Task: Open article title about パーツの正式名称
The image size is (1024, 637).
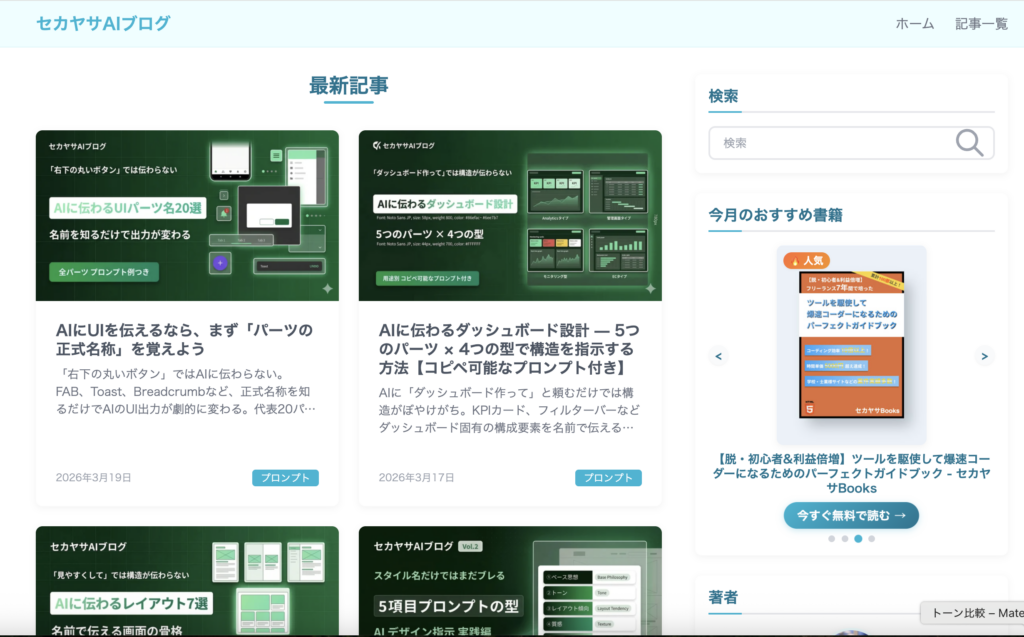Action: click(x=185, y=339)
